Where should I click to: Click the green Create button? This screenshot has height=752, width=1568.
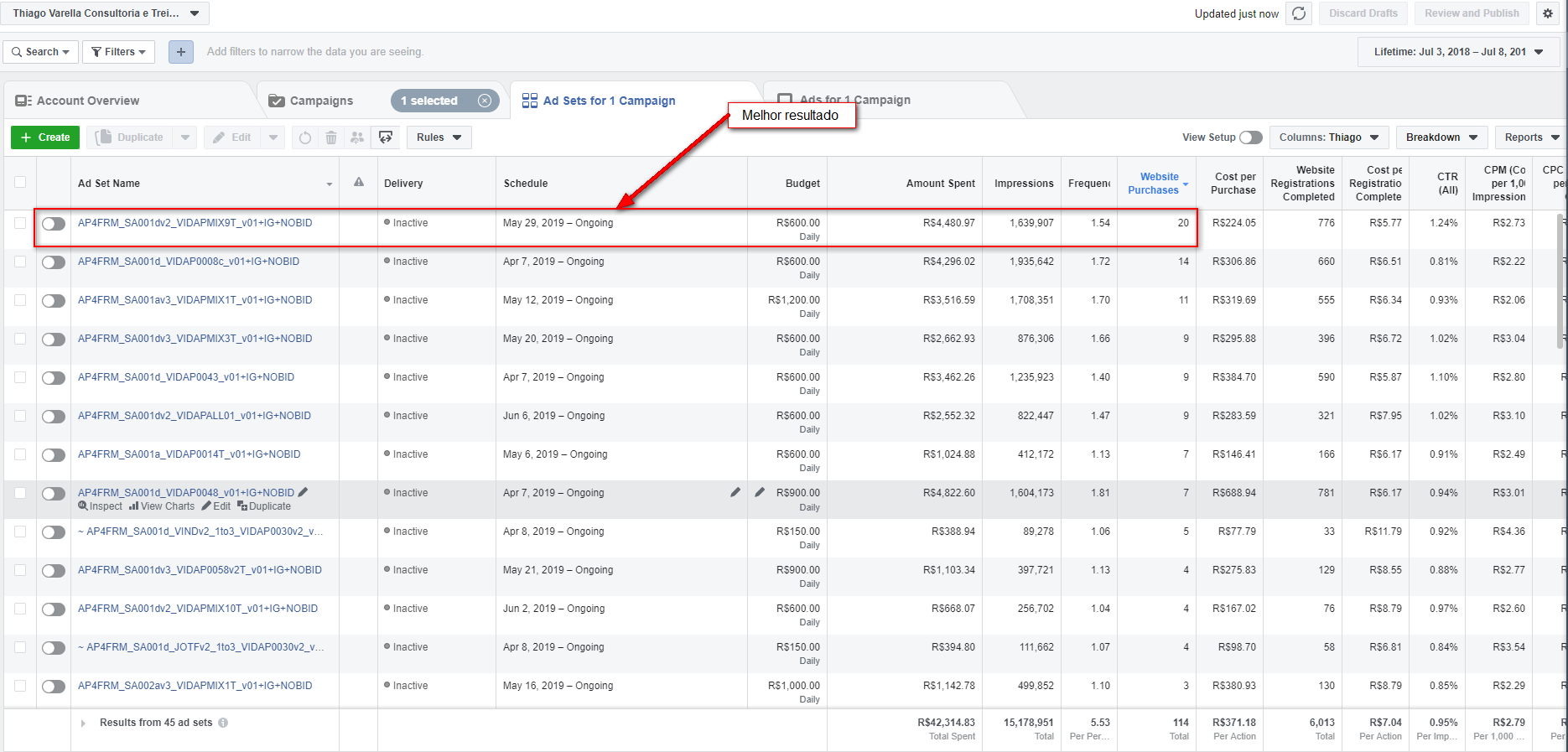tap(45, 137)
